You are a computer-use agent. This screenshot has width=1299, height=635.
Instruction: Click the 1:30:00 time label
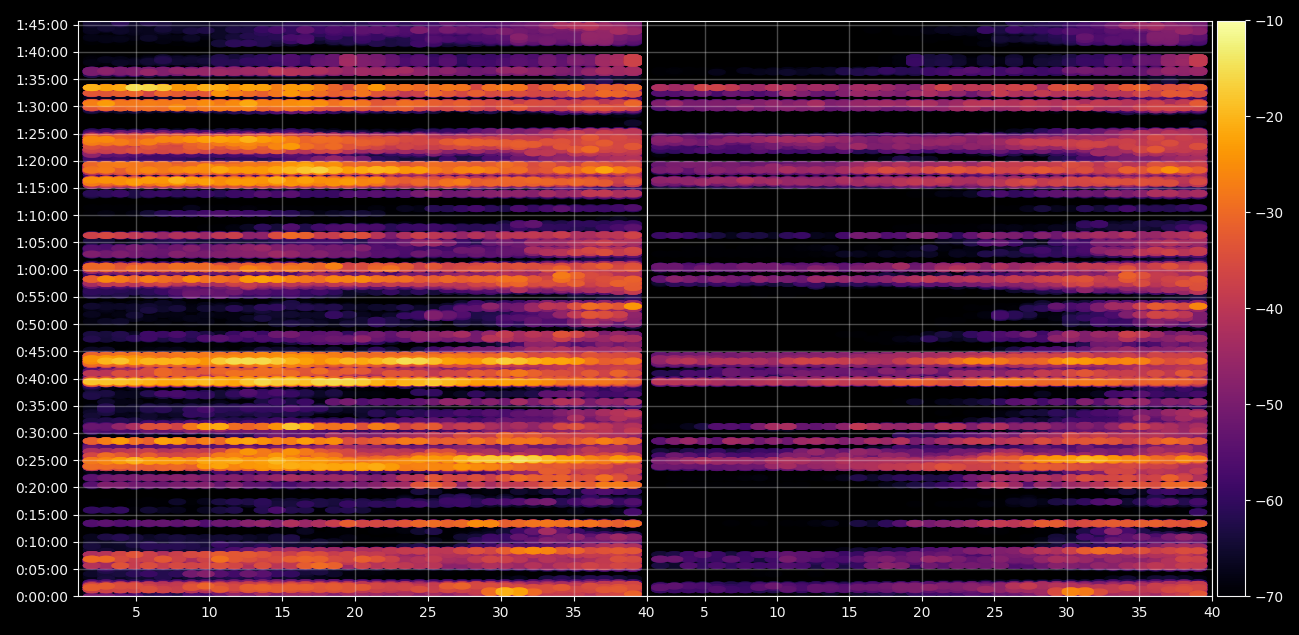tap(42, 106)
